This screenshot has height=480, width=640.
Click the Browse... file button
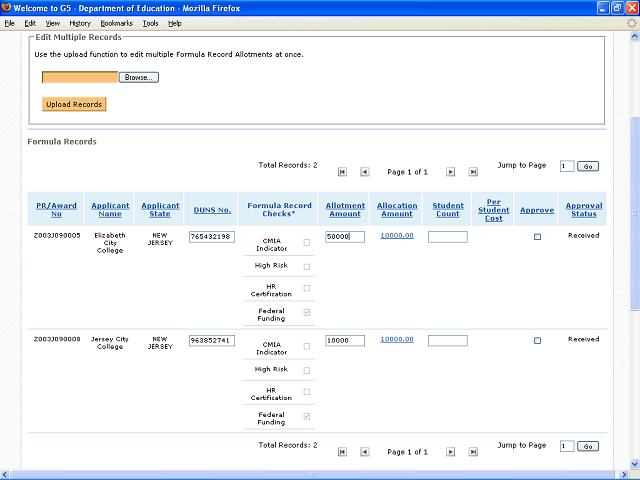point(139,77)
